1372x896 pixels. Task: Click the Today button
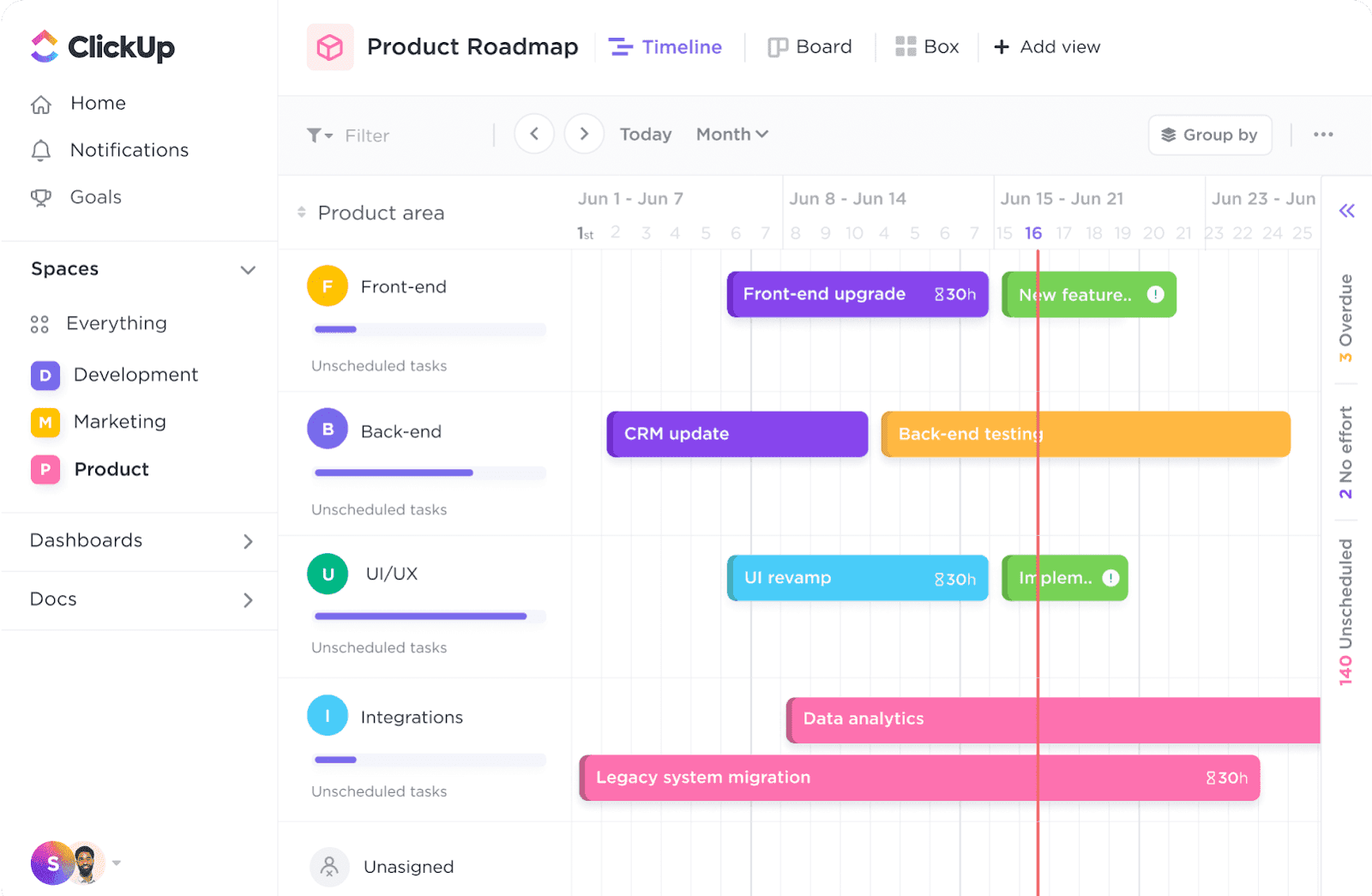[645, 134]
